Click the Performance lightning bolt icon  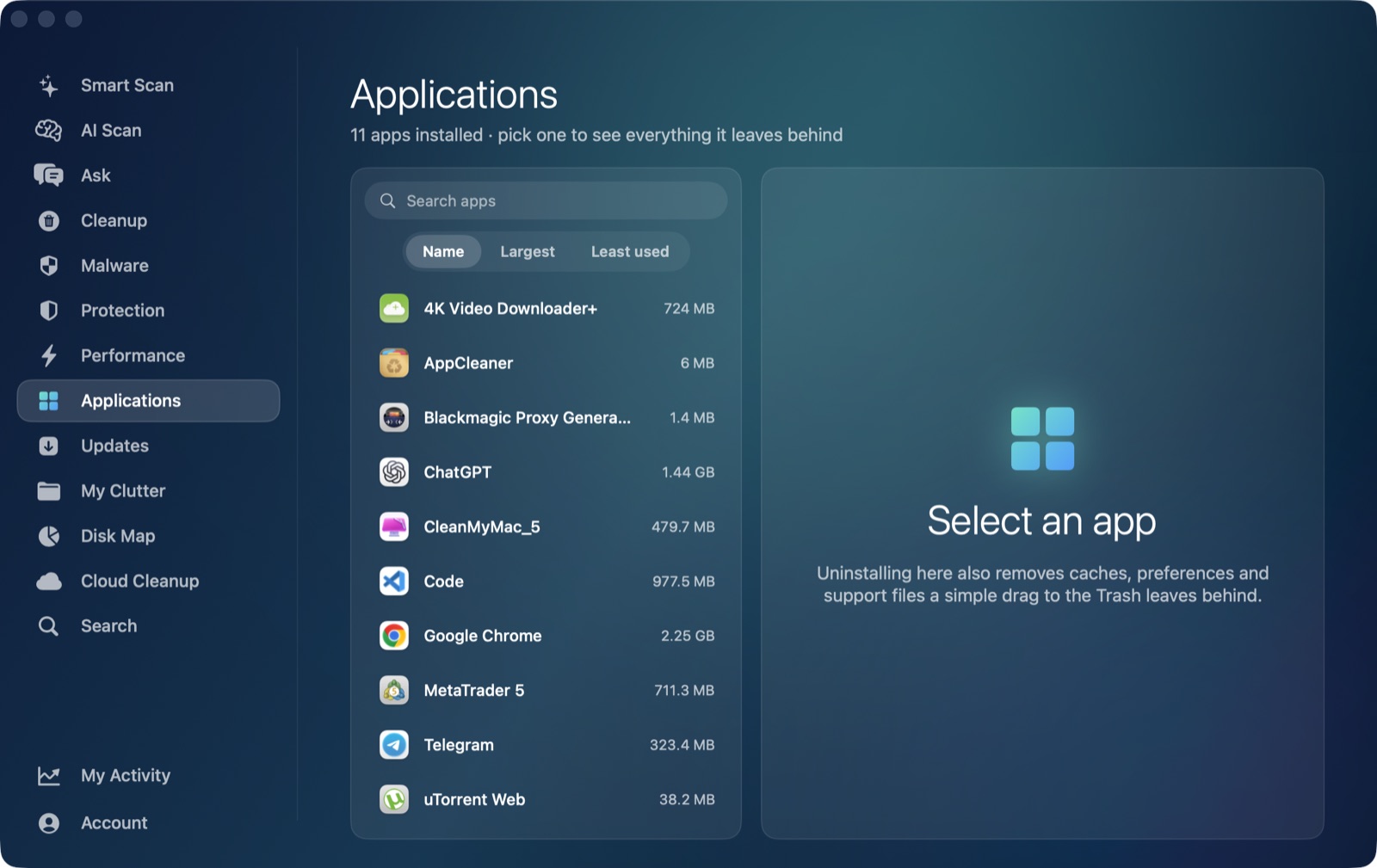(49, 356)
